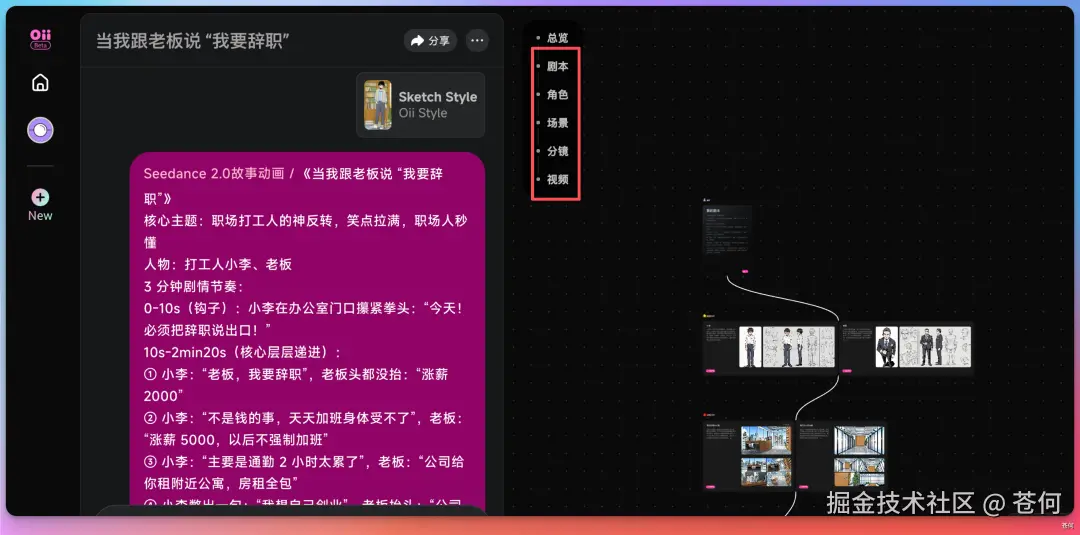Jump to 角色 characters section

pyautogui.click(x=557, y=95)
